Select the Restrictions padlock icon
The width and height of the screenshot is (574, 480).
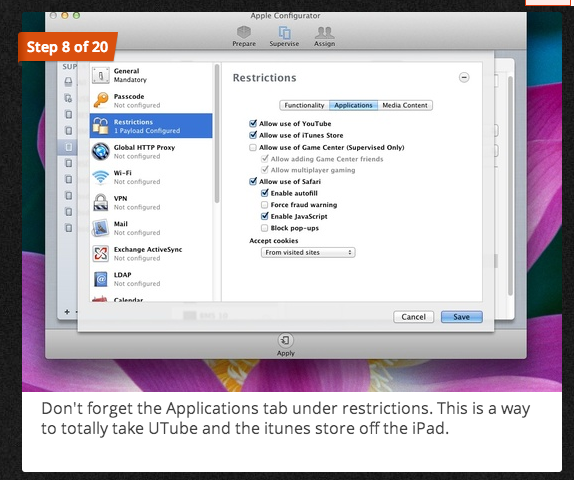pyautogui.click(x=101, y=126)
